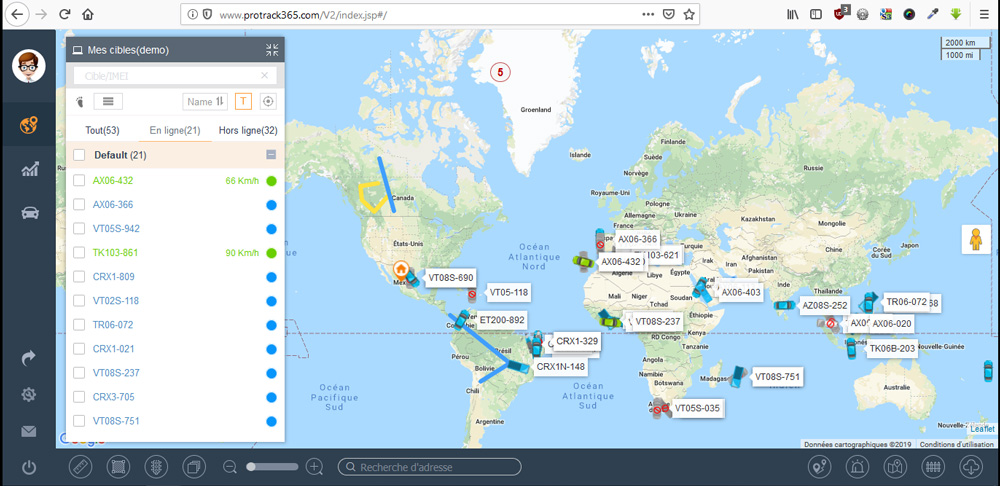Click the Recherche d'adresse search field
Image resolution: width=1000 pixels, height=486 pixels.
coord(429,467)
